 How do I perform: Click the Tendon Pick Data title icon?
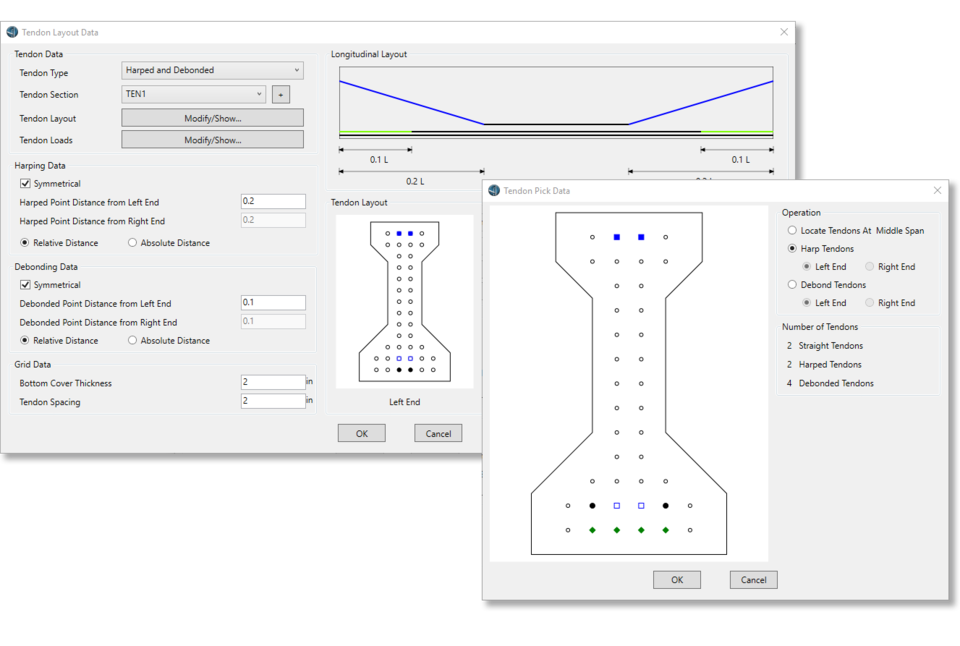tap(494, 190)
